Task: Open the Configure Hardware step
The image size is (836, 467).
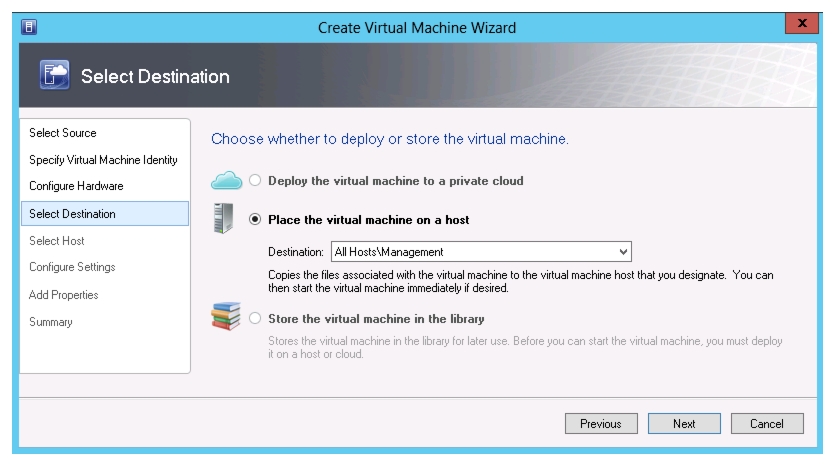Action: click(76, 186)
